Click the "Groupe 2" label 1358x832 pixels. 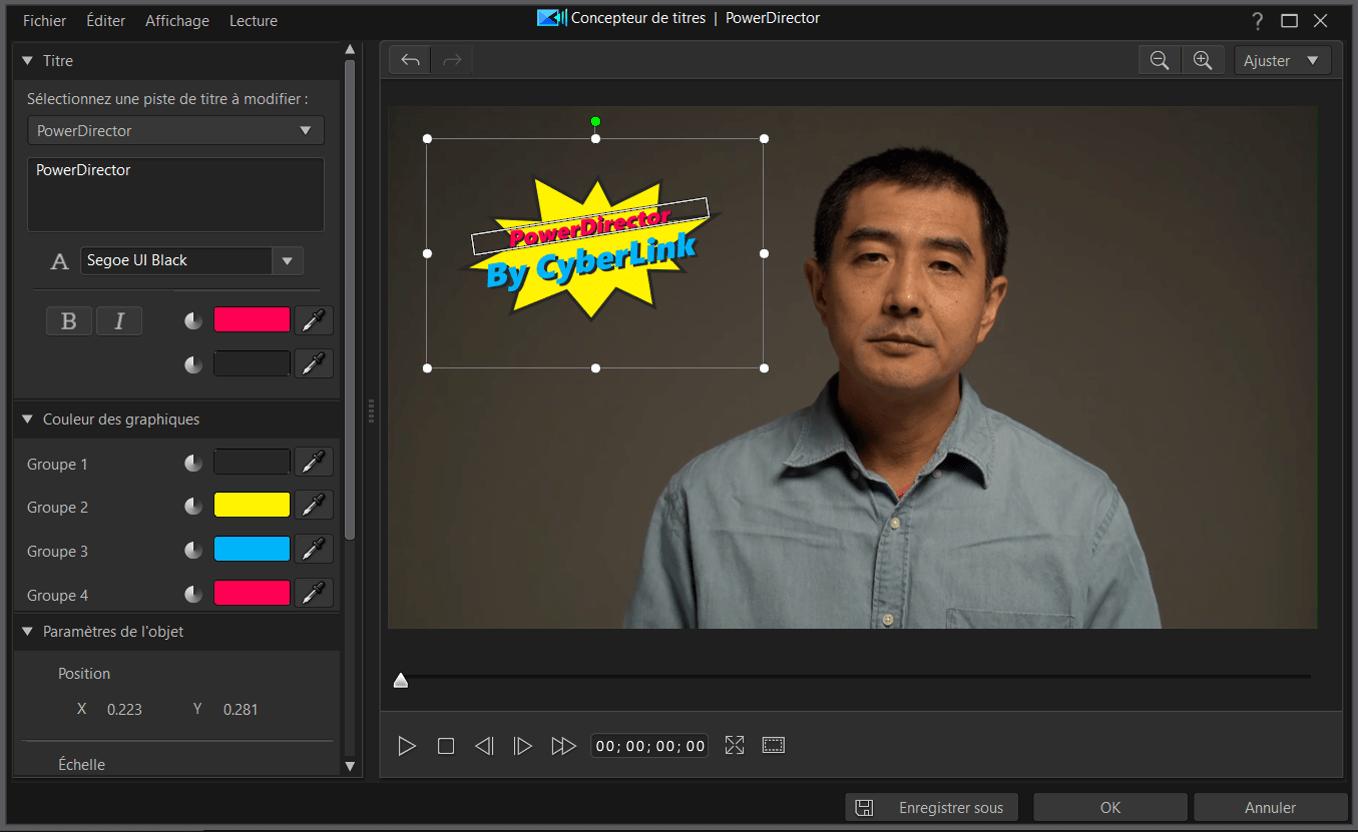57,507
